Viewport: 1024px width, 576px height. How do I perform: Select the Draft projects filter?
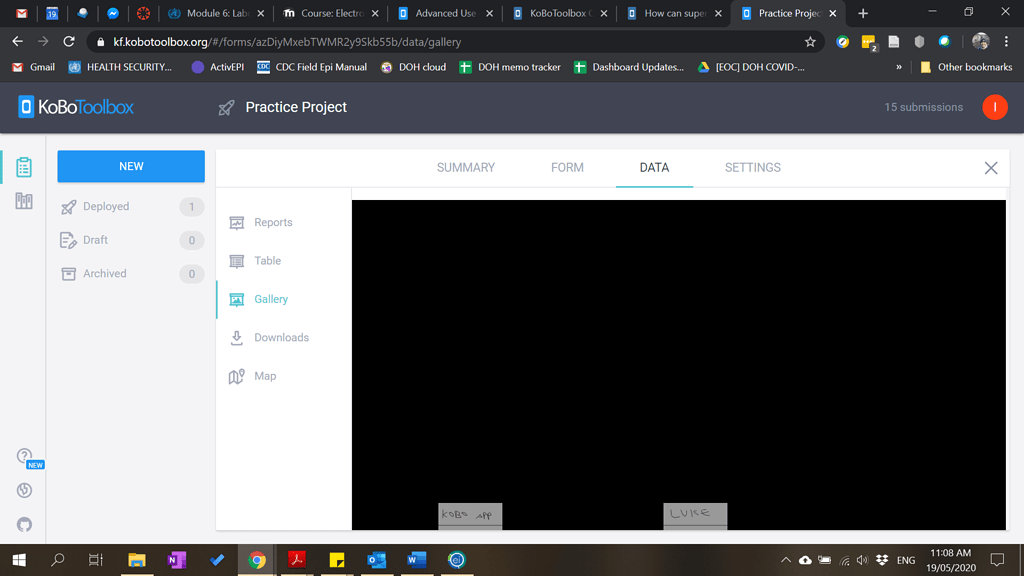[95, 240]
